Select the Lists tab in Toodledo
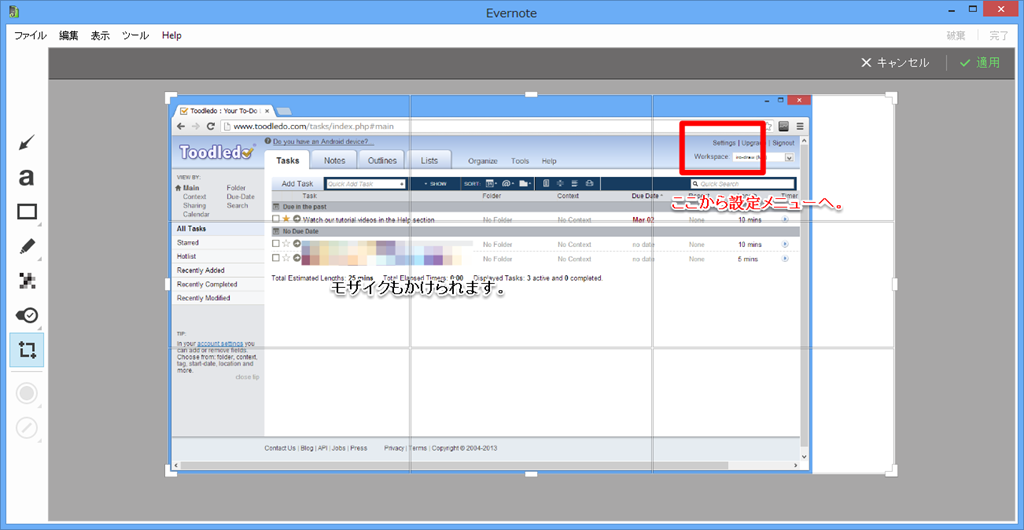The height and width of the screenshot is (530, 1024). tap(429, 161)
